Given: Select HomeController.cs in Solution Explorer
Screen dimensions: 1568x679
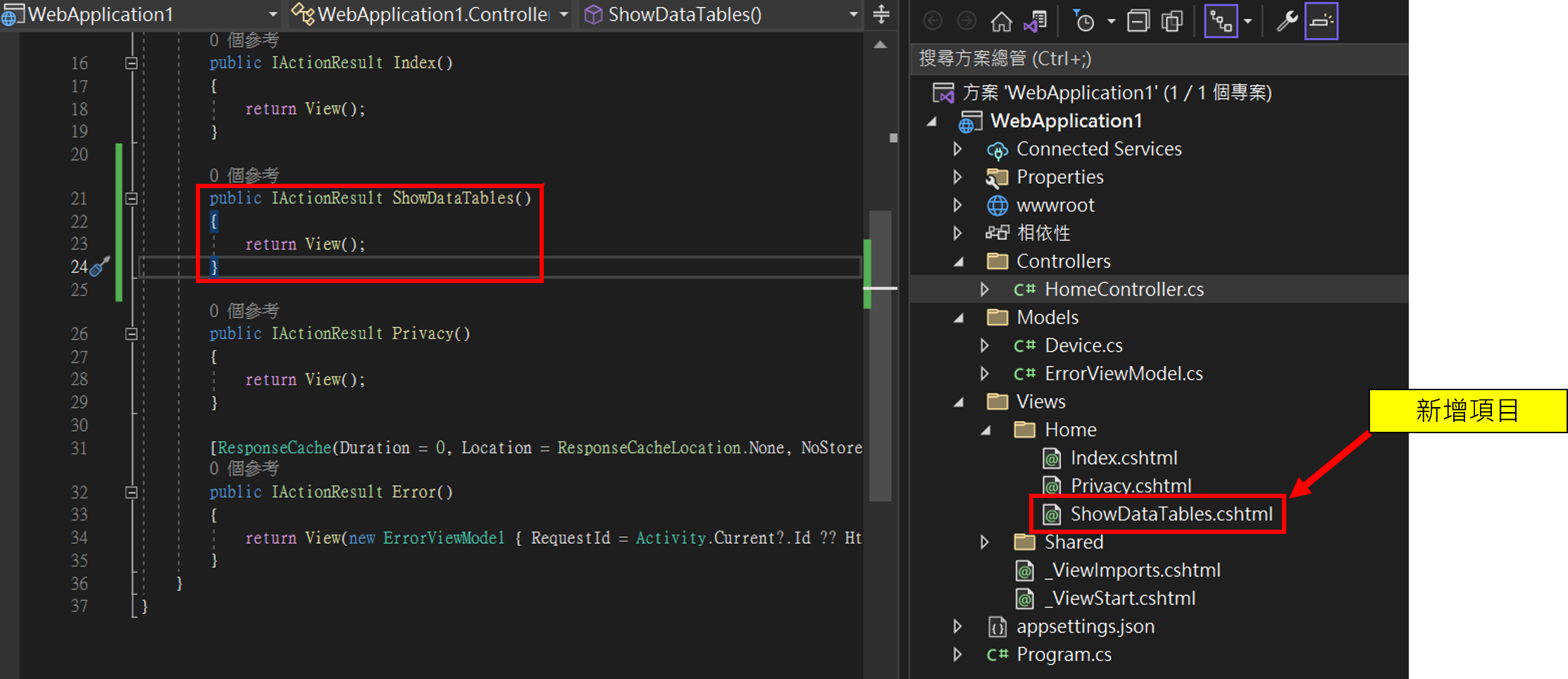Looking at the screenshot, I should click(x=1124, y=289).
